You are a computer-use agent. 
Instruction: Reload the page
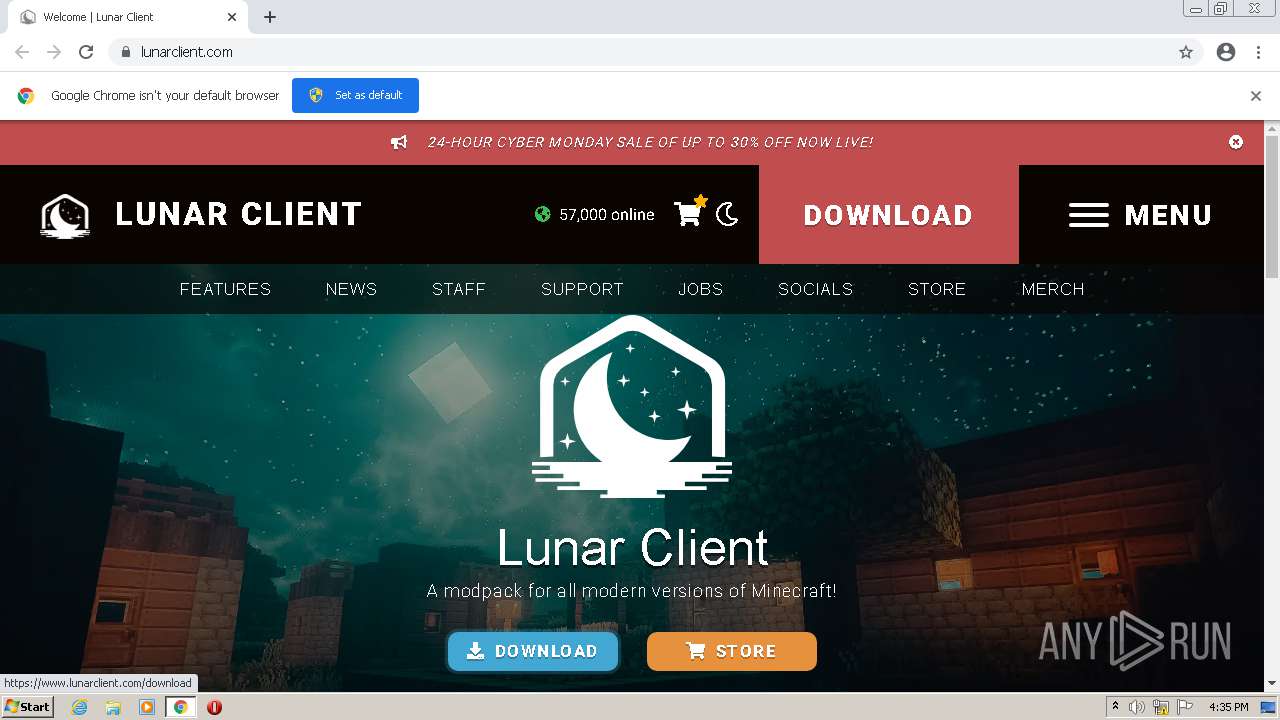(86, 52)
